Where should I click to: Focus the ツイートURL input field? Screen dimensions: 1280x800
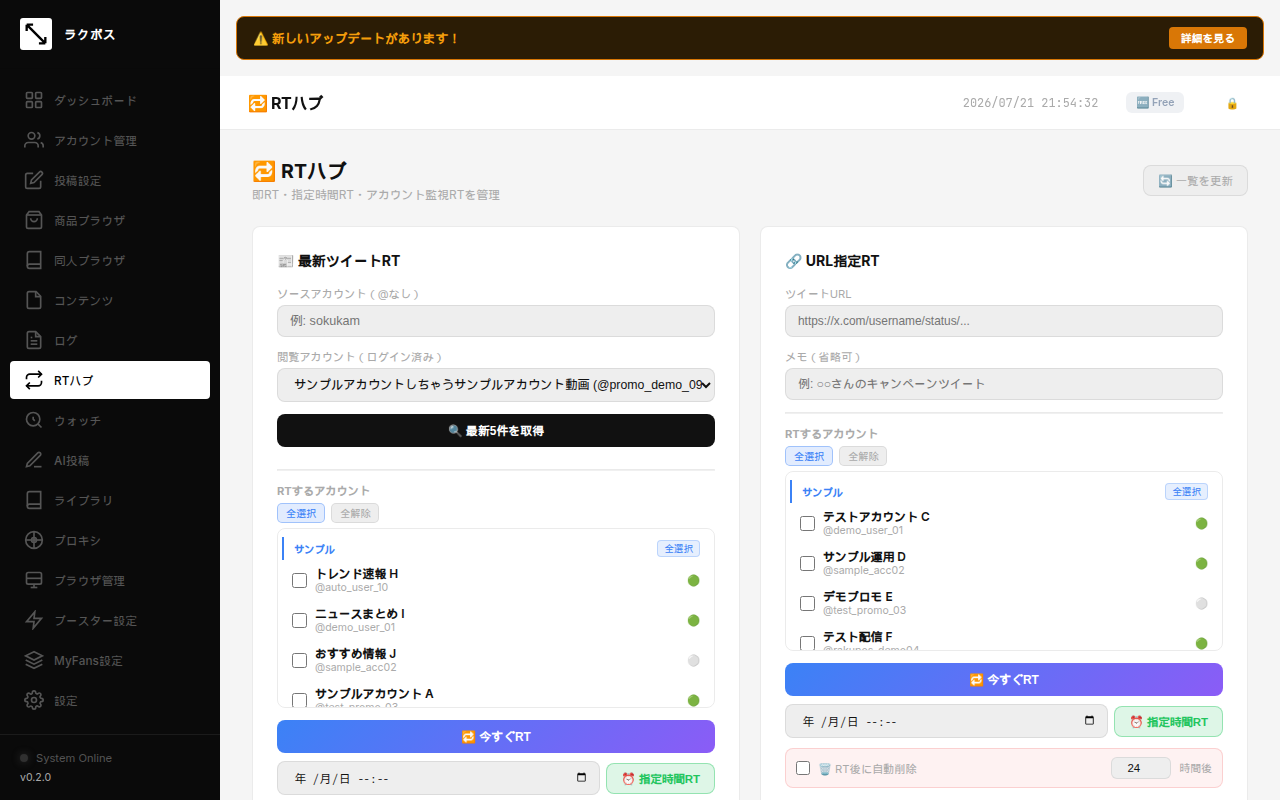(1004, 321)
